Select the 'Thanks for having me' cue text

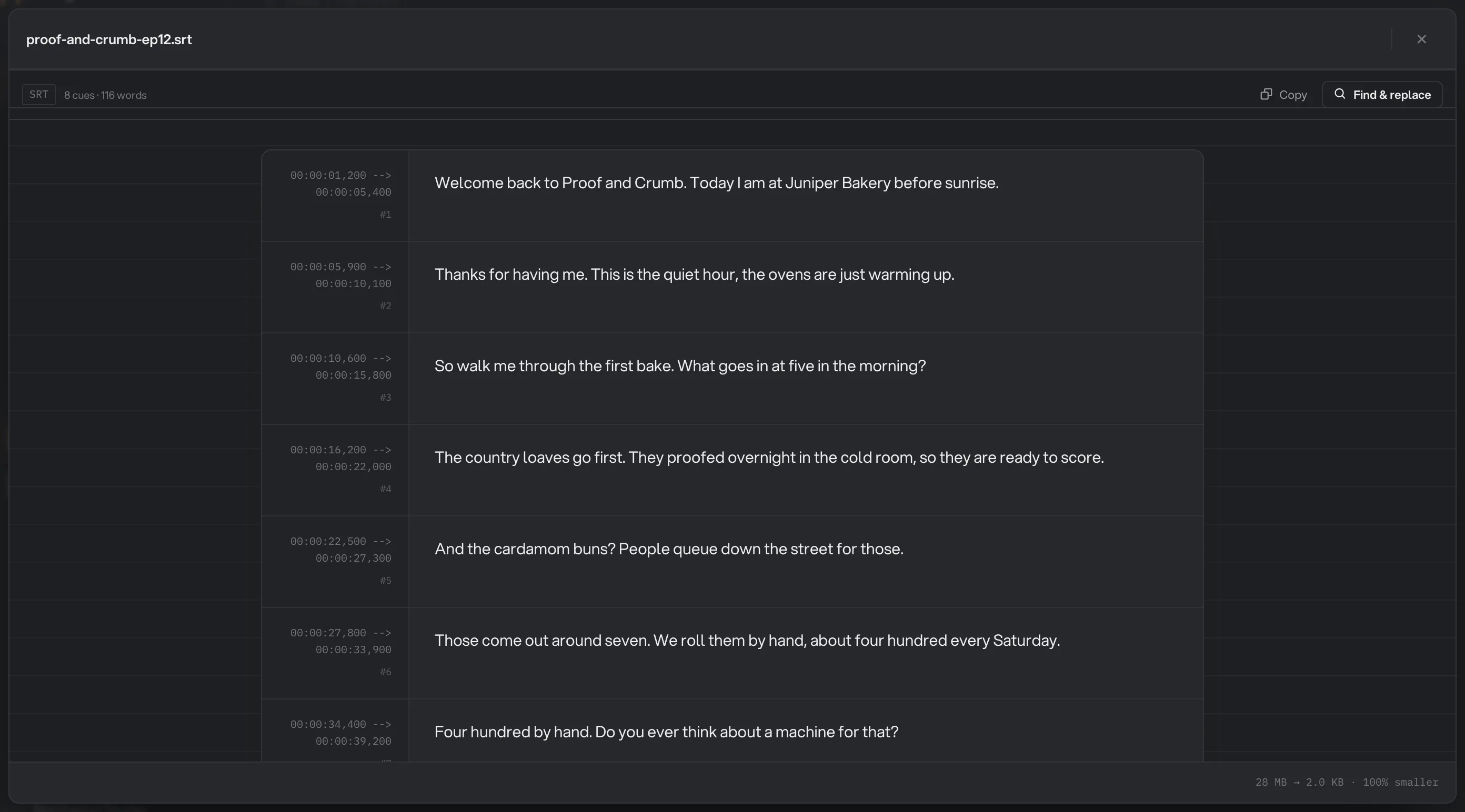coord(695,275)
